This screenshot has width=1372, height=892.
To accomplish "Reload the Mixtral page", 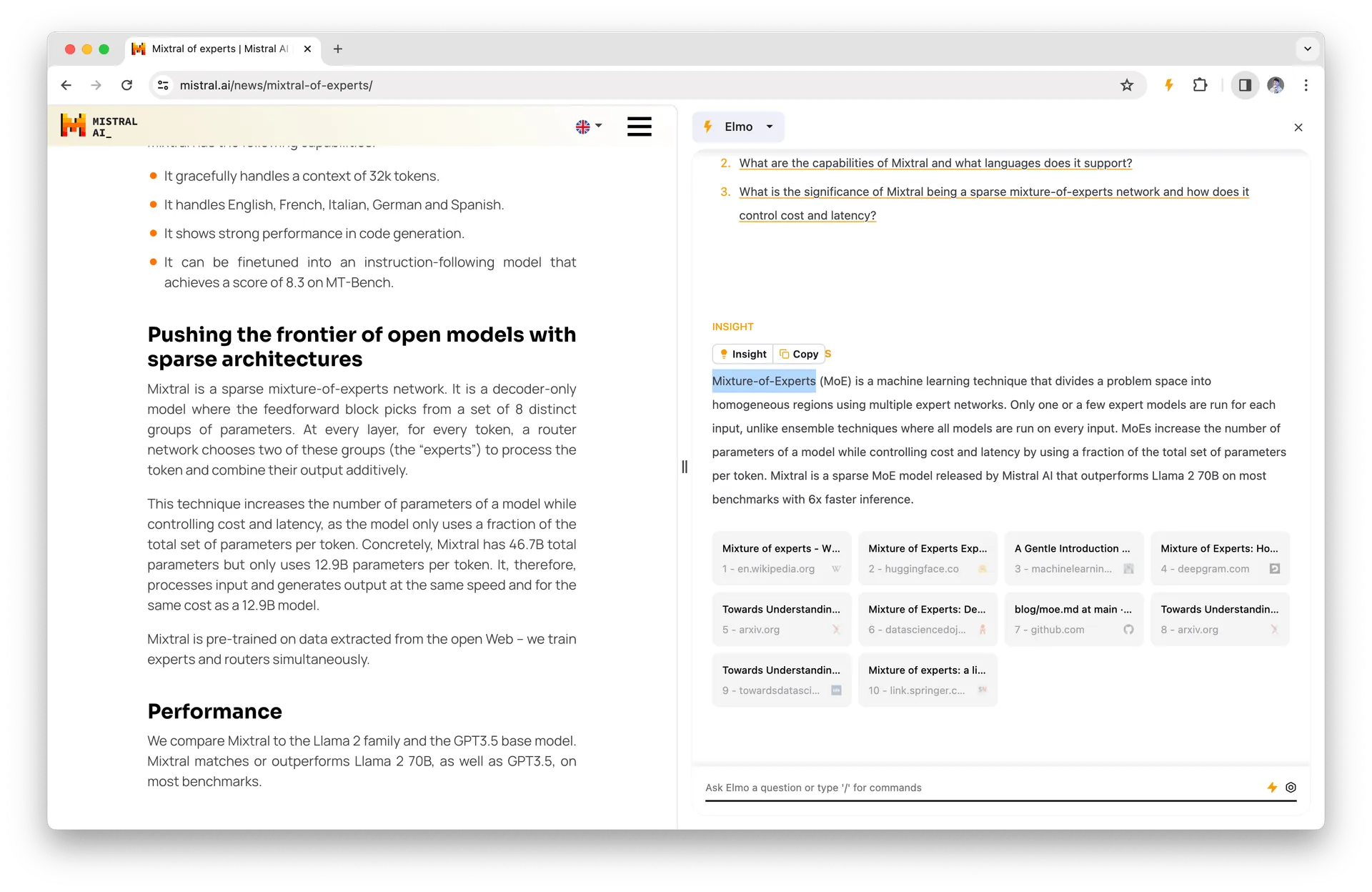I will tap(126, 85).
